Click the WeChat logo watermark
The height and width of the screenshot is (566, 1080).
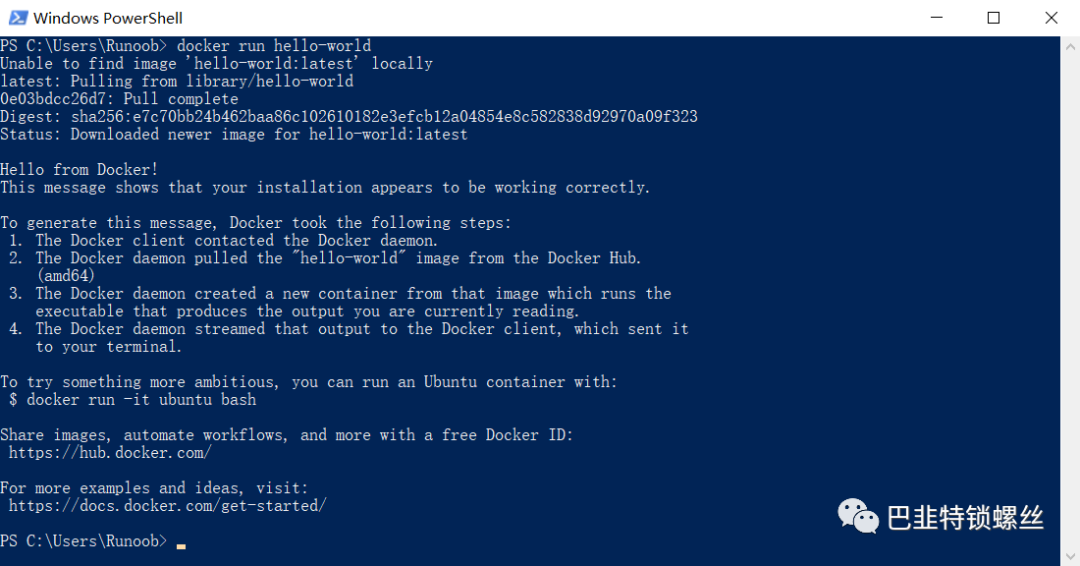858,516
